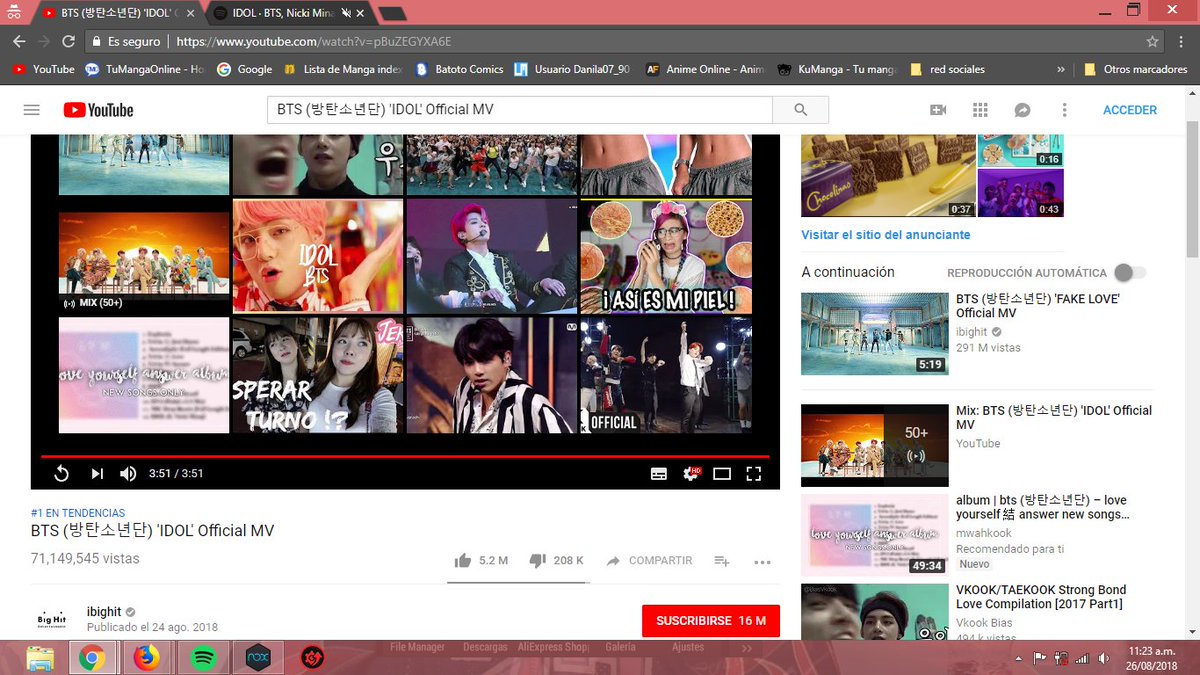Open Firefox from the taskbar
The image size is (1200, 675).
[147, 658]
